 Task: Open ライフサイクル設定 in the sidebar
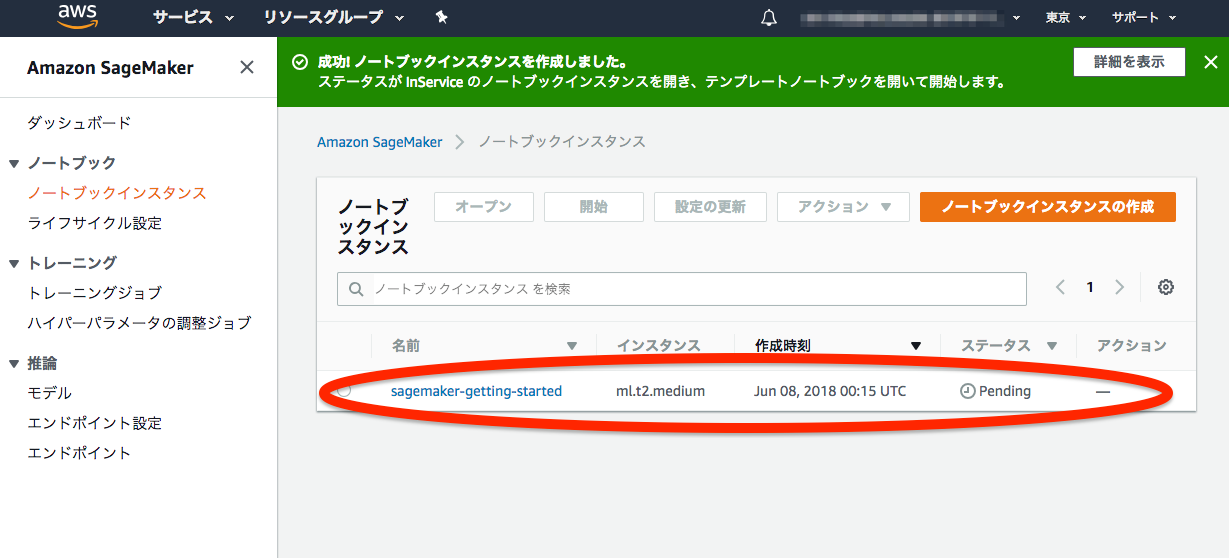95,223
